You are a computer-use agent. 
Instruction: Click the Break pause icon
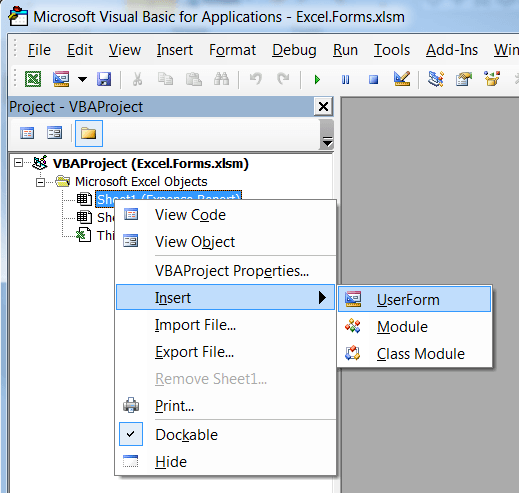pos(346,80)
